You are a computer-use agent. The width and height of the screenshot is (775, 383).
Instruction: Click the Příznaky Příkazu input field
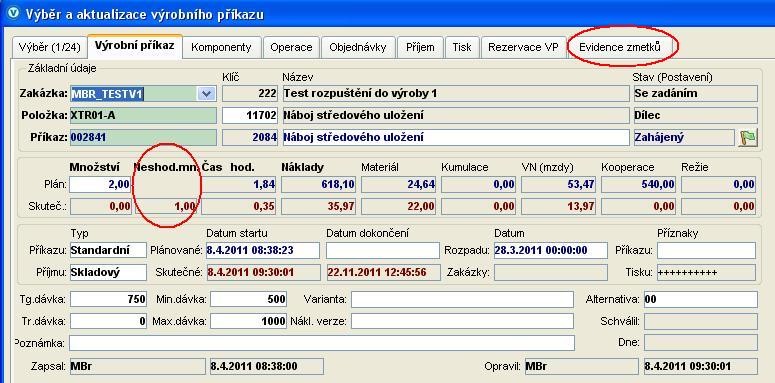point(706,251)
